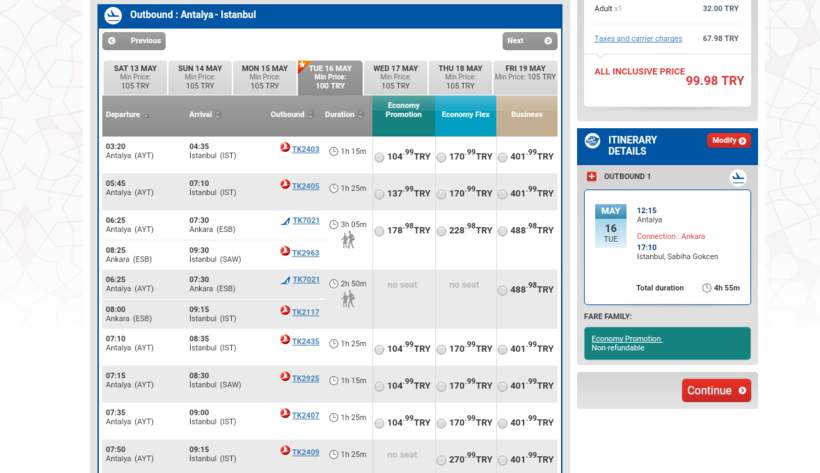The height and width of the screenshot is (473, 820).
Task: Click the red plus icon beside Outbound 1
Action: click(591, 177)
